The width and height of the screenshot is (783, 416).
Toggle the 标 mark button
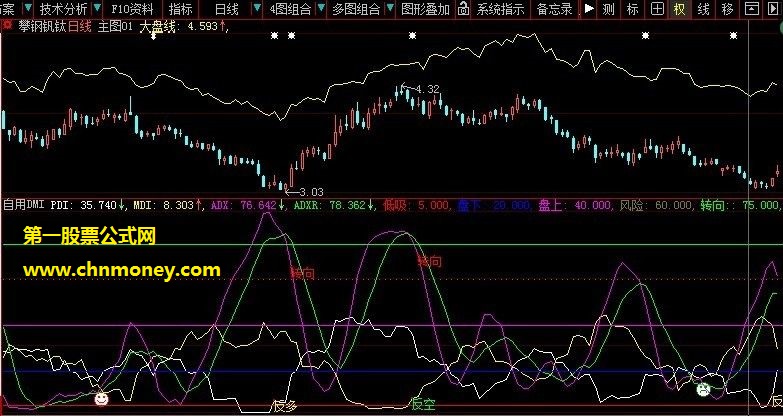pos(633,8)
